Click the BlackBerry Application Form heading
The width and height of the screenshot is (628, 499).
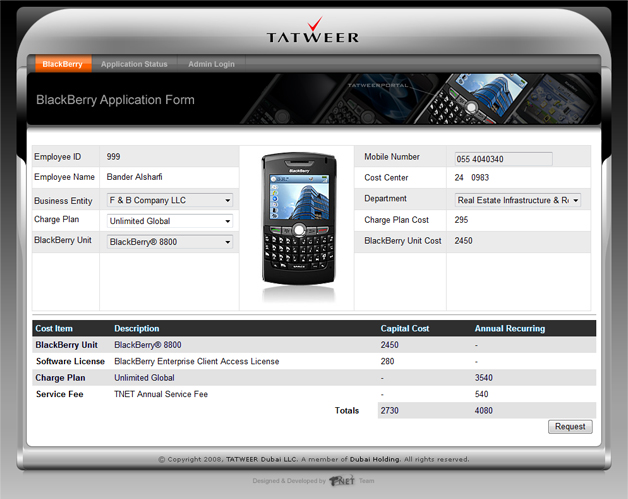click(x=115, y=100)
